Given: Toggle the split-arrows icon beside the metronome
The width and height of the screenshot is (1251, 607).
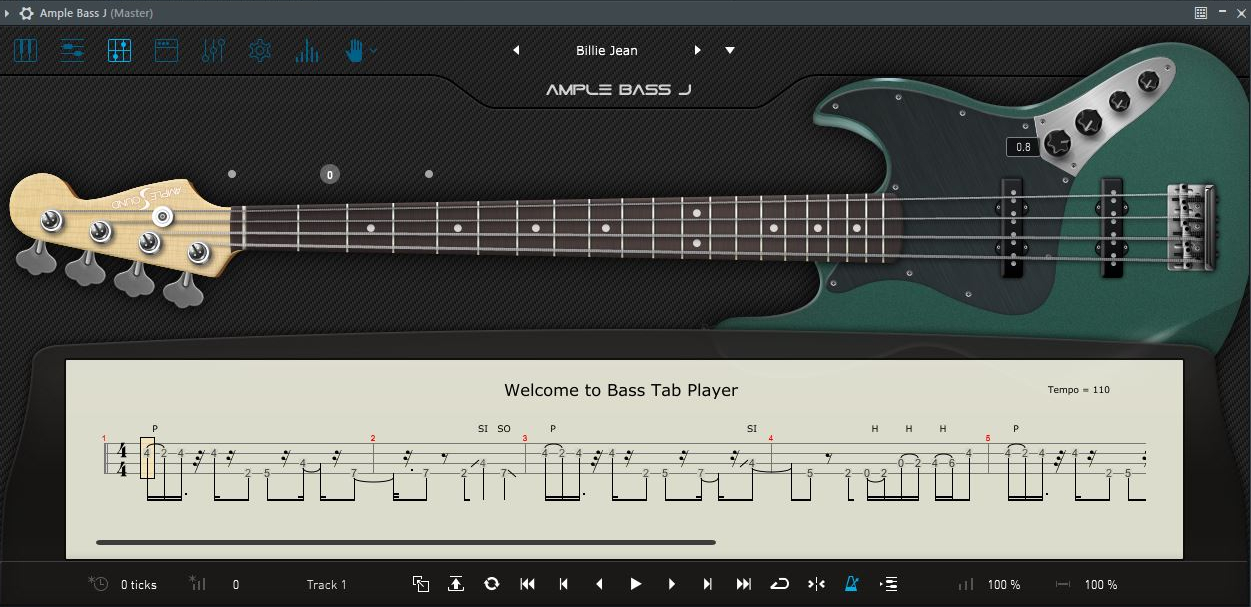Looking at the screenshot, I should point(816,584).
